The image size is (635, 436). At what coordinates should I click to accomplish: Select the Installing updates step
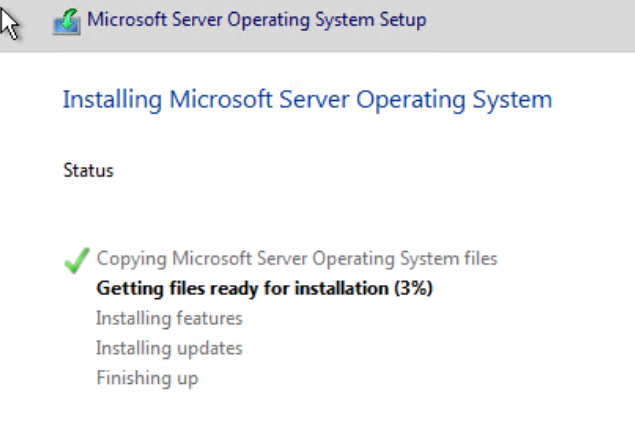[x=169, y=349]
